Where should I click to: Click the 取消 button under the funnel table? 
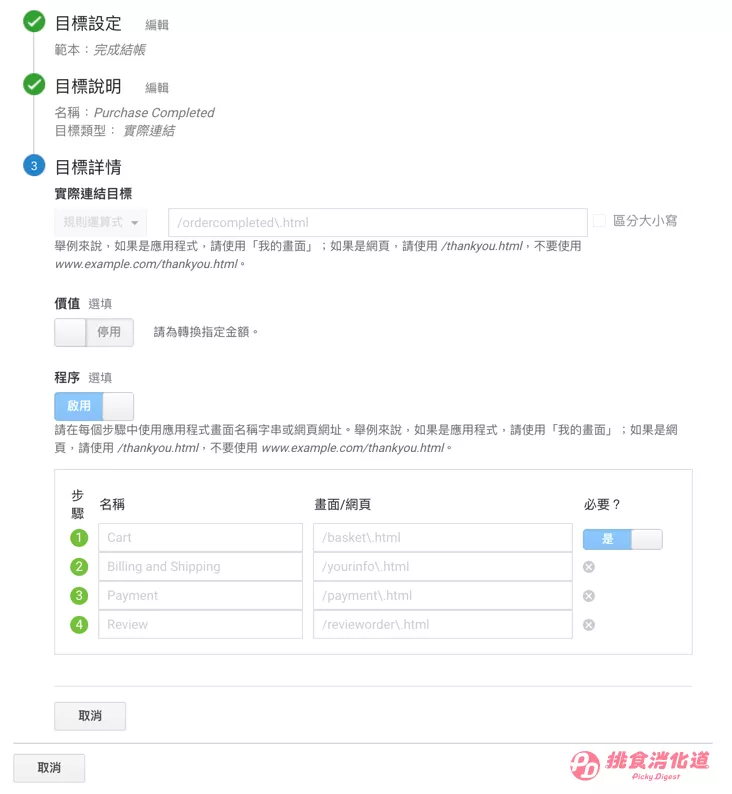pos(90,716)
